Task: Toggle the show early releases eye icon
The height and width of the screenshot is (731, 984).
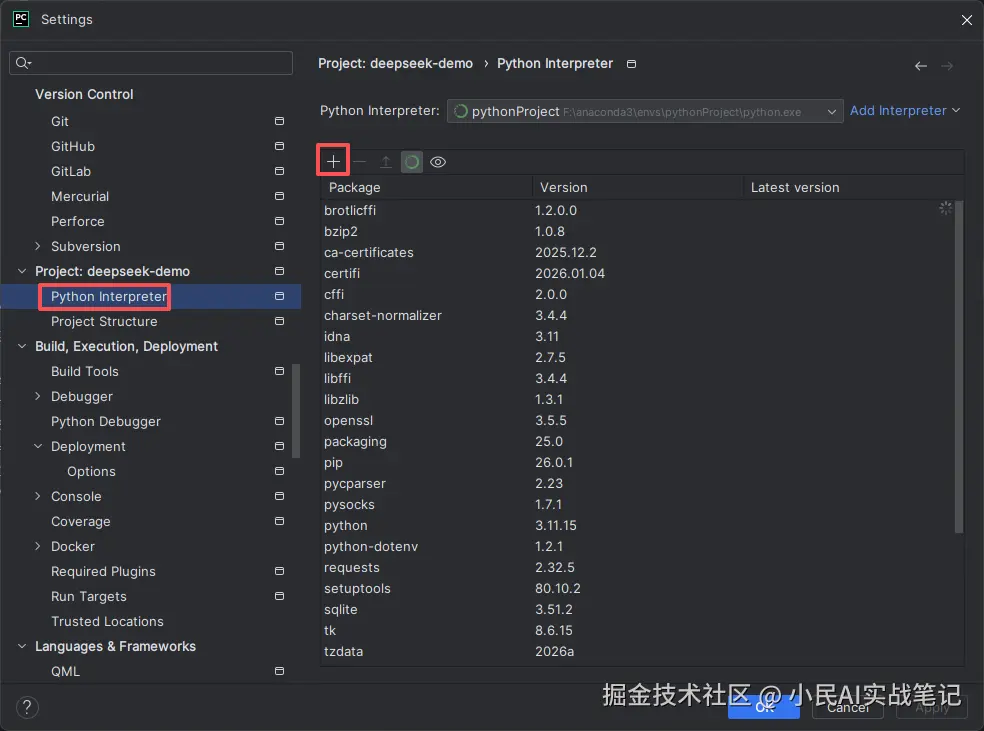Action: (438, 162)
